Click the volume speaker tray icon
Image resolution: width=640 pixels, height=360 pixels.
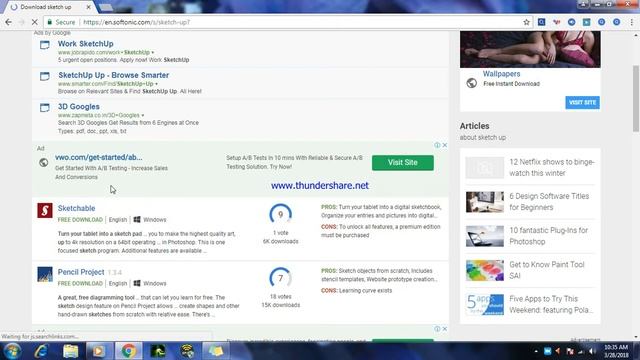(x=592, y=351)
